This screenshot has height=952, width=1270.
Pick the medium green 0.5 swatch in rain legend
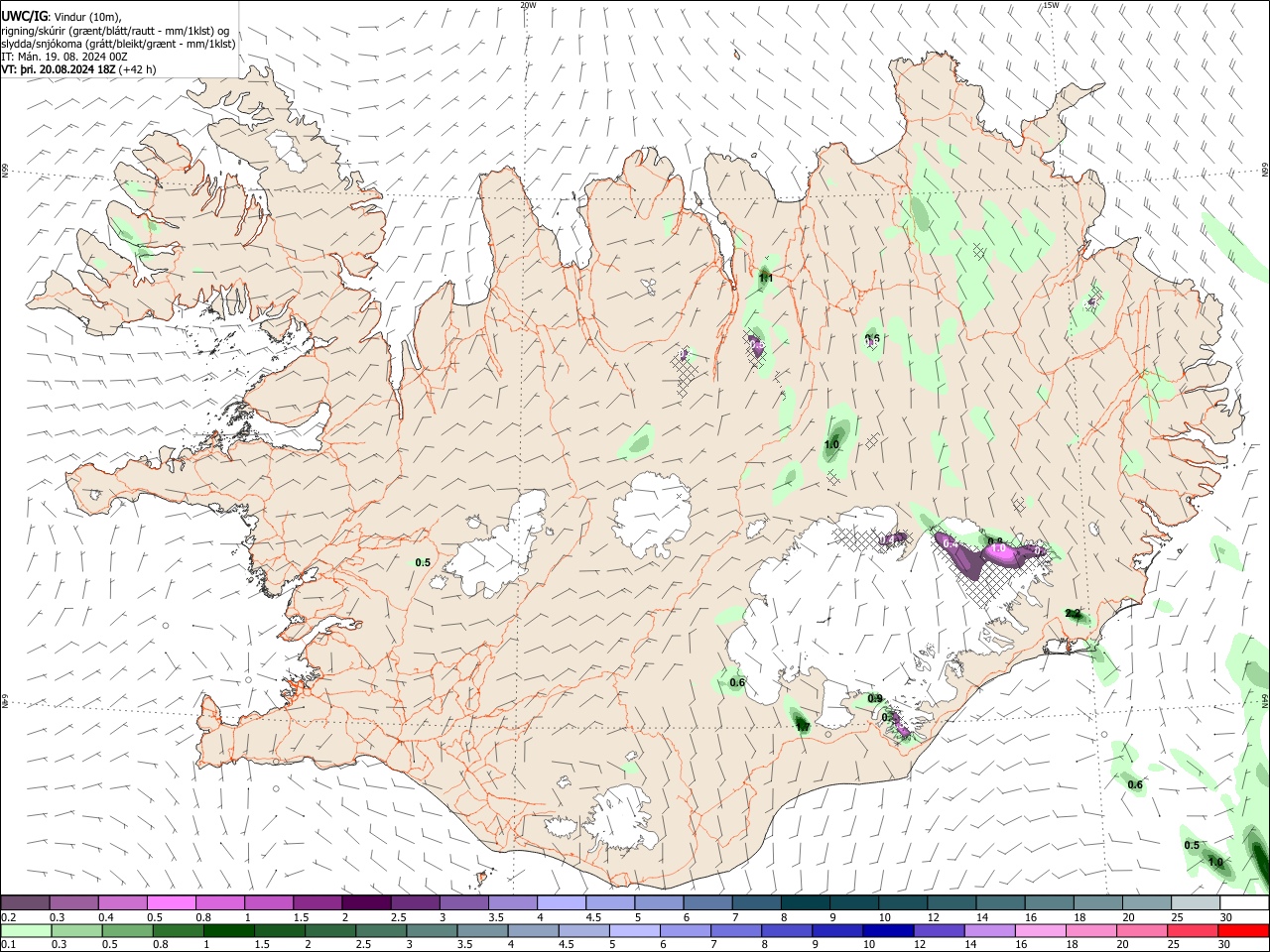[126, 930]
